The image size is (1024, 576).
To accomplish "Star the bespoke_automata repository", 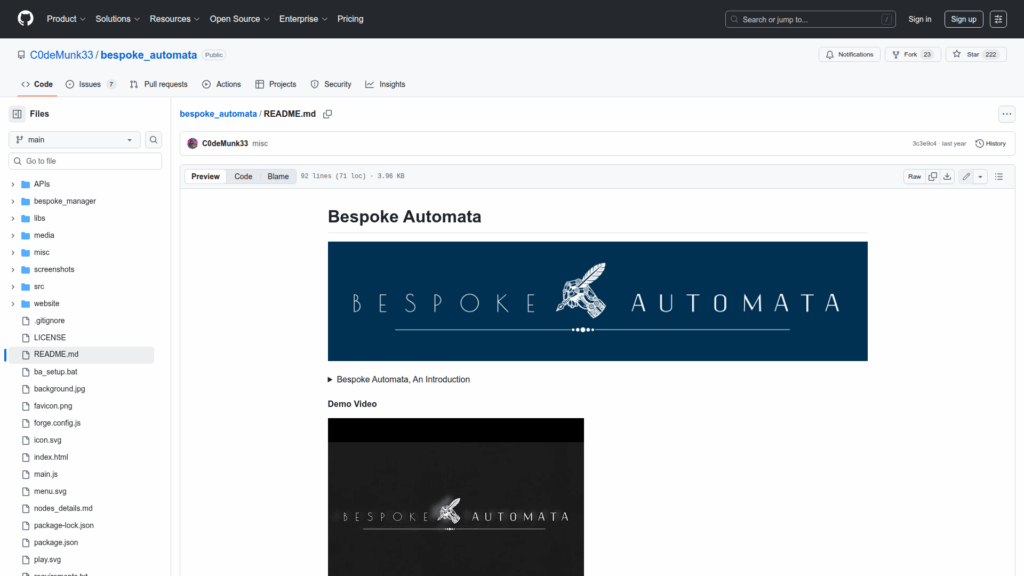I will pos(976,55).
